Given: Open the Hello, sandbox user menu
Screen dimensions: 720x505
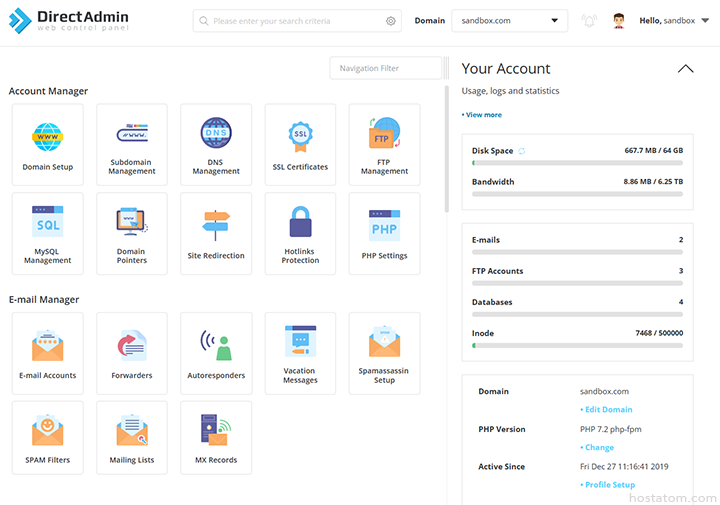Looking at the screenshot, I should click(667, 21).
